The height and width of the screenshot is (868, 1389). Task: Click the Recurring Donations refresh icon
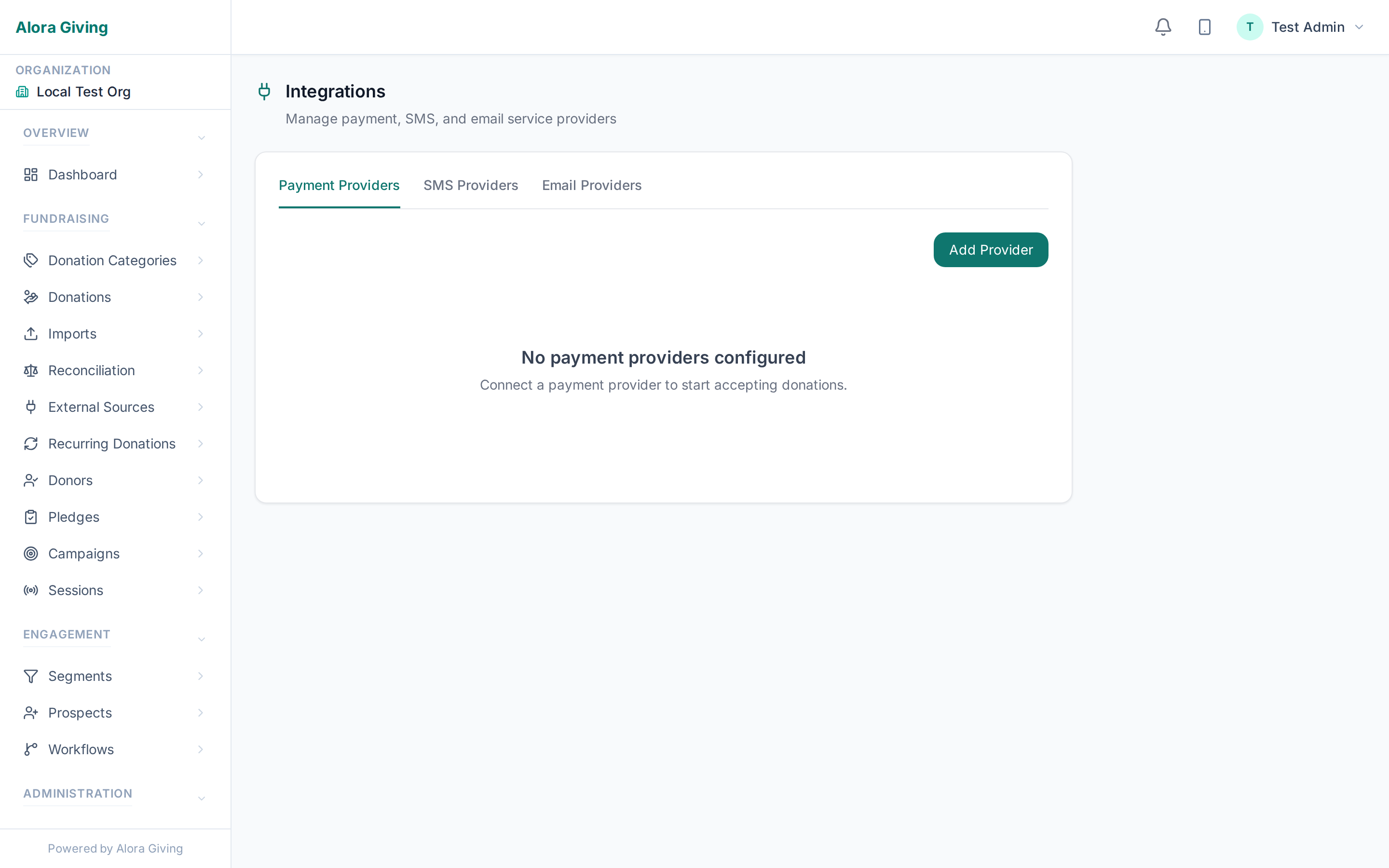pos(30,443)
